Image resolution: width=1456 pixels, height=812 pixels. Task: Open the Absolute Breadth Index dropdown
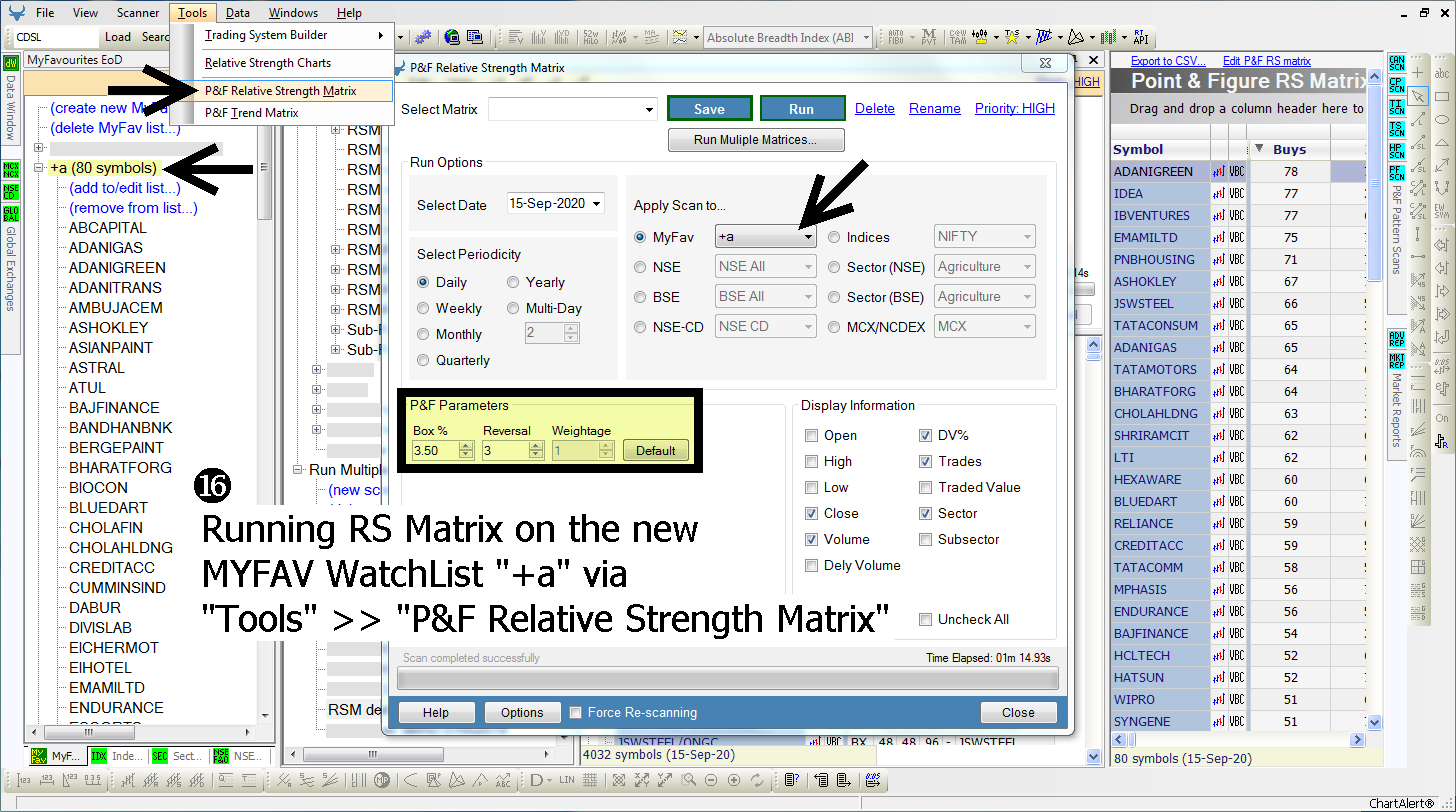click(868, 37)
